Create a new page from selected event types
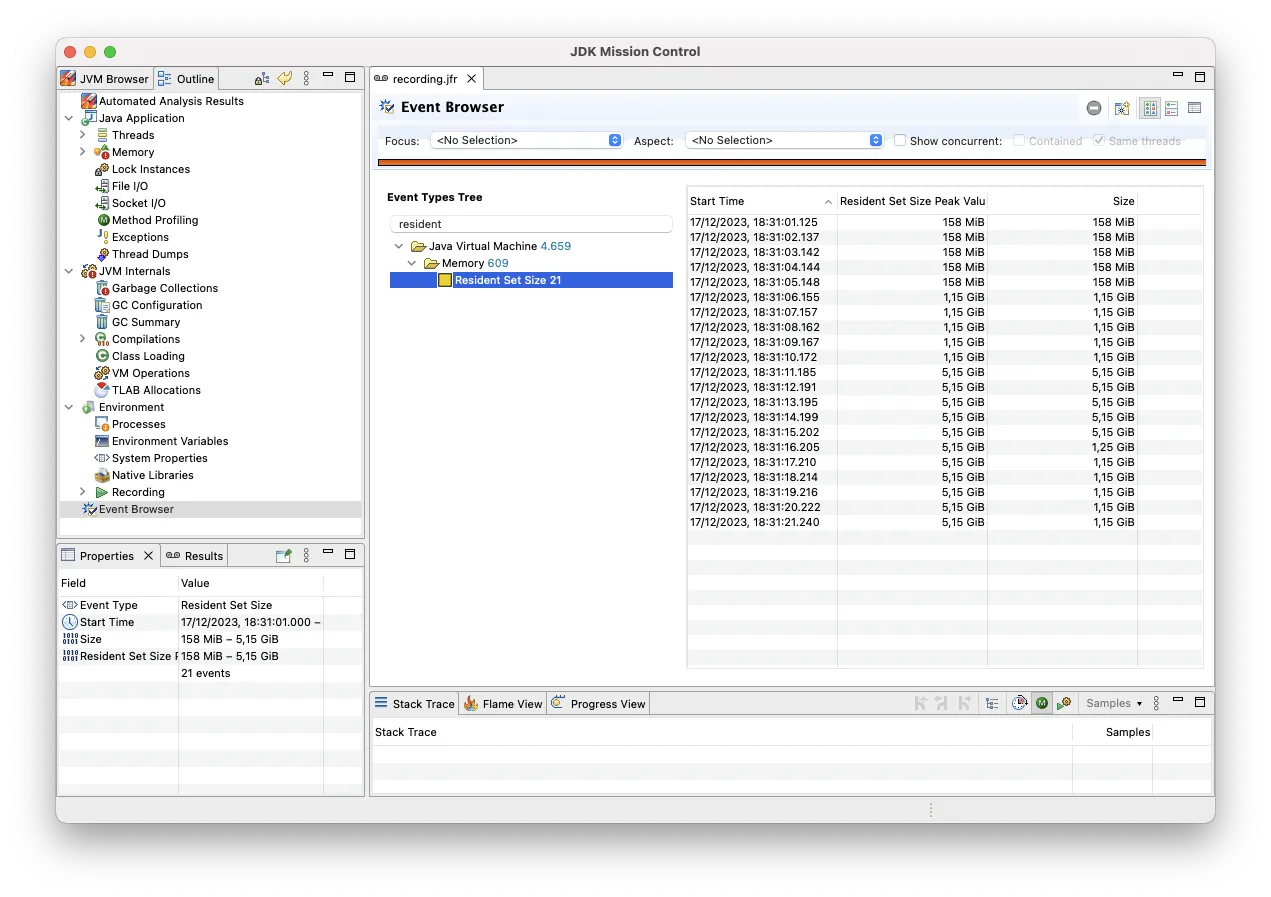Image resolution: width=1271 pixels, height=897 pixels. (1122, 108)
